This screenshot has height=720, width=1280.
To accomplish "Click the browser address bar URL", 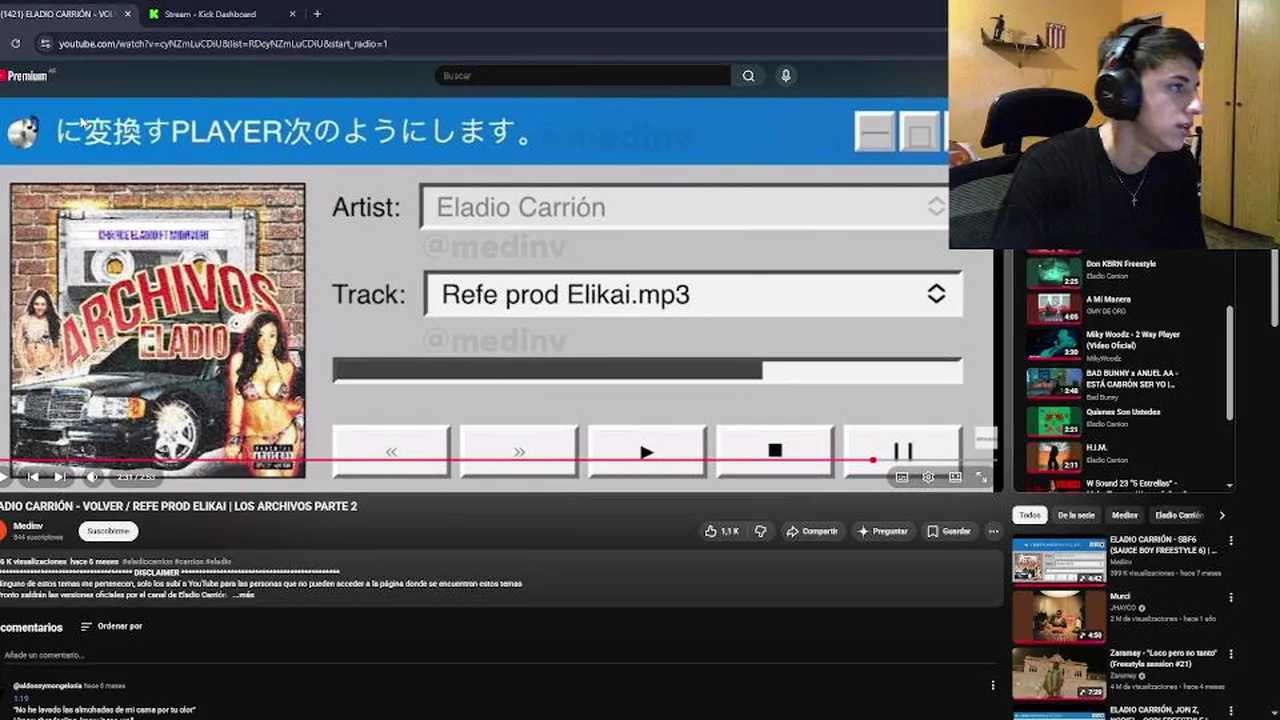I will pos(223,43).
